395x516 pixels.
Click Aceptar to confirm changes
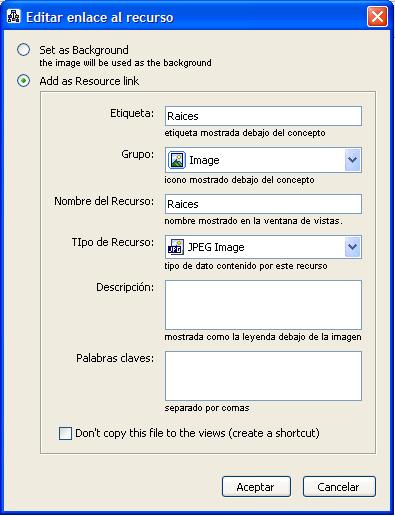pyautogui.click(x=256, y=487)
